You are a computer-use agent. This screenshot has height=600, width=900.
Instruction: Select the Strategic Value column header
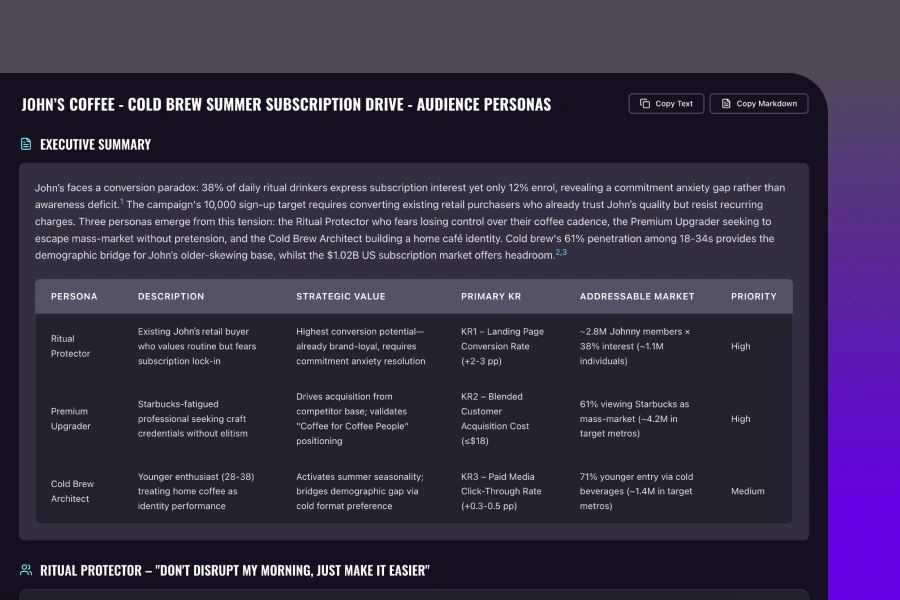340,297
